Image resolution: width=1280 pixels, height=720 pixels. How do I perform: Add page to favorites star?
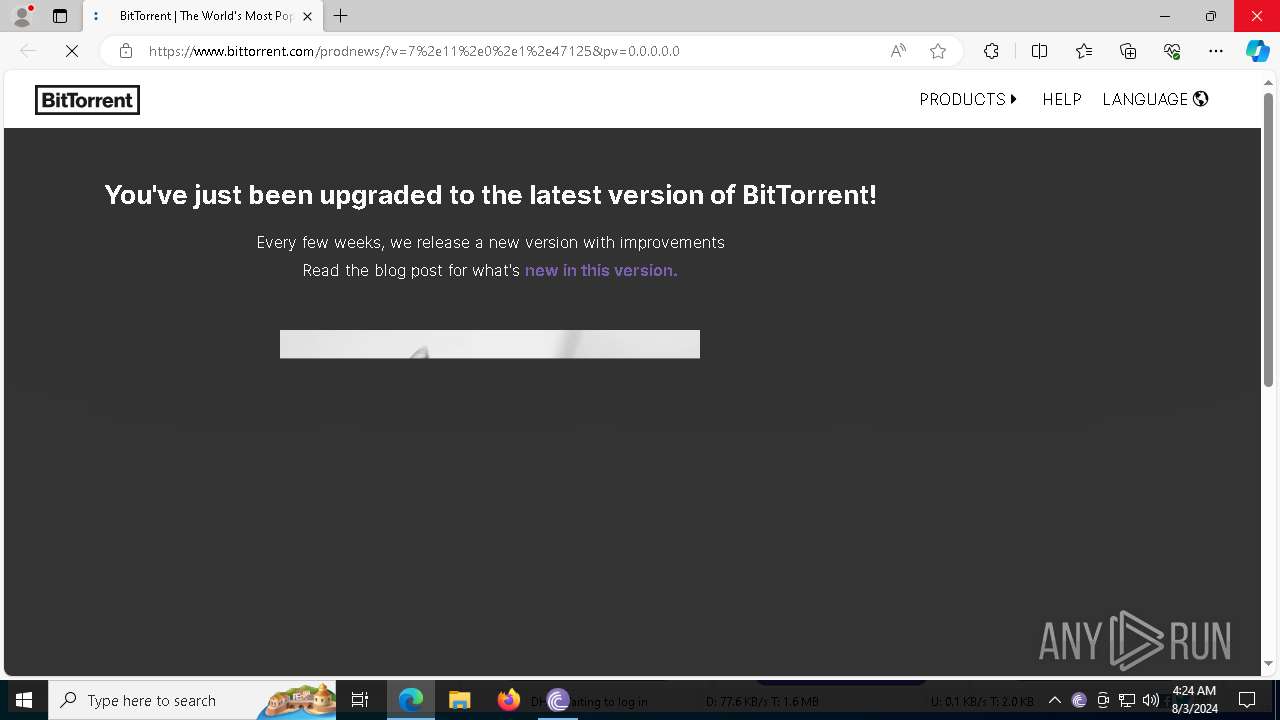(938, 51)
